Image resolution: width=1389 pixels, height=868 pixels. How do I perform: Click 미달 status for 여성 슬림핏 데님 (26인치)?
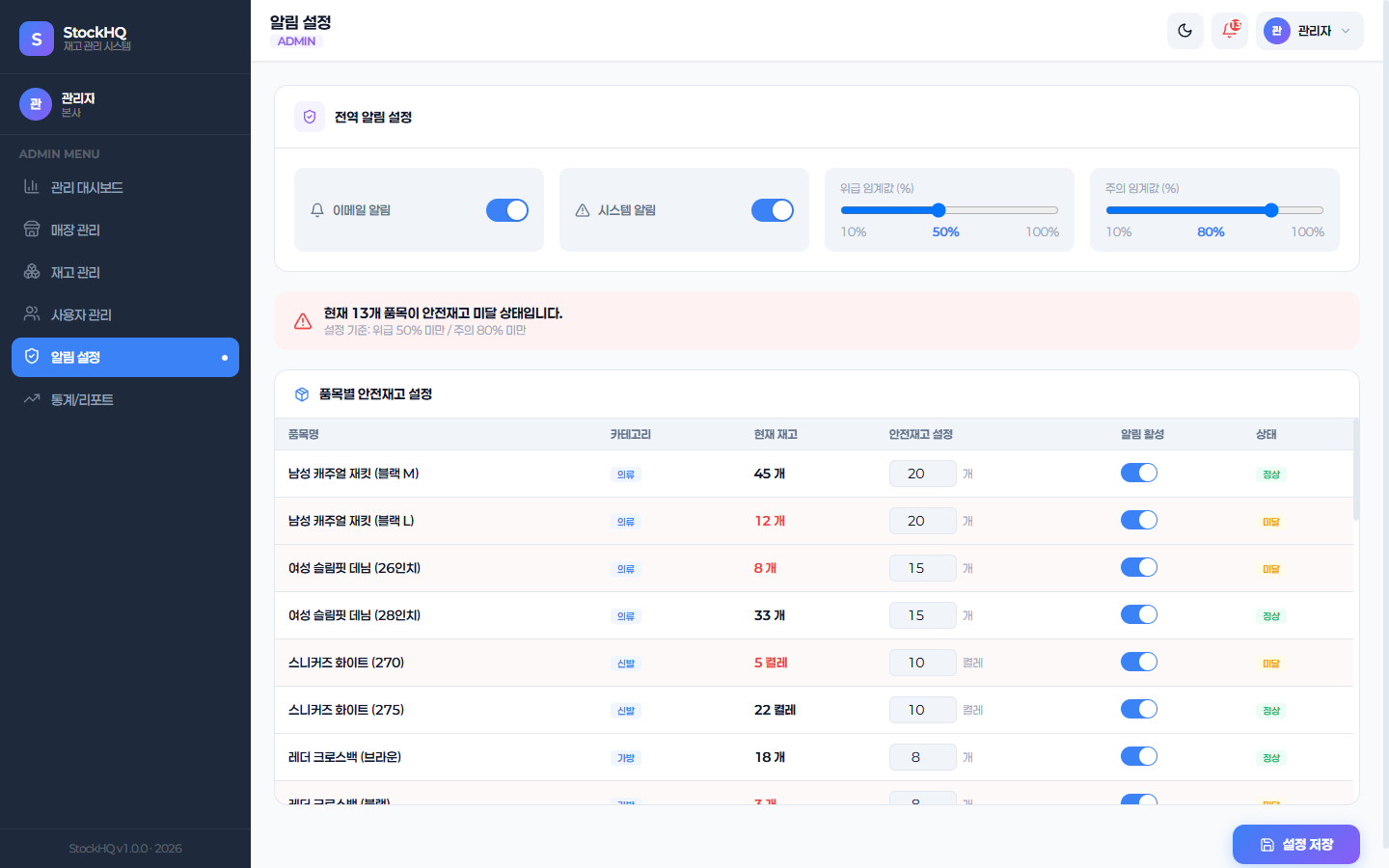tap(1271, 569)
